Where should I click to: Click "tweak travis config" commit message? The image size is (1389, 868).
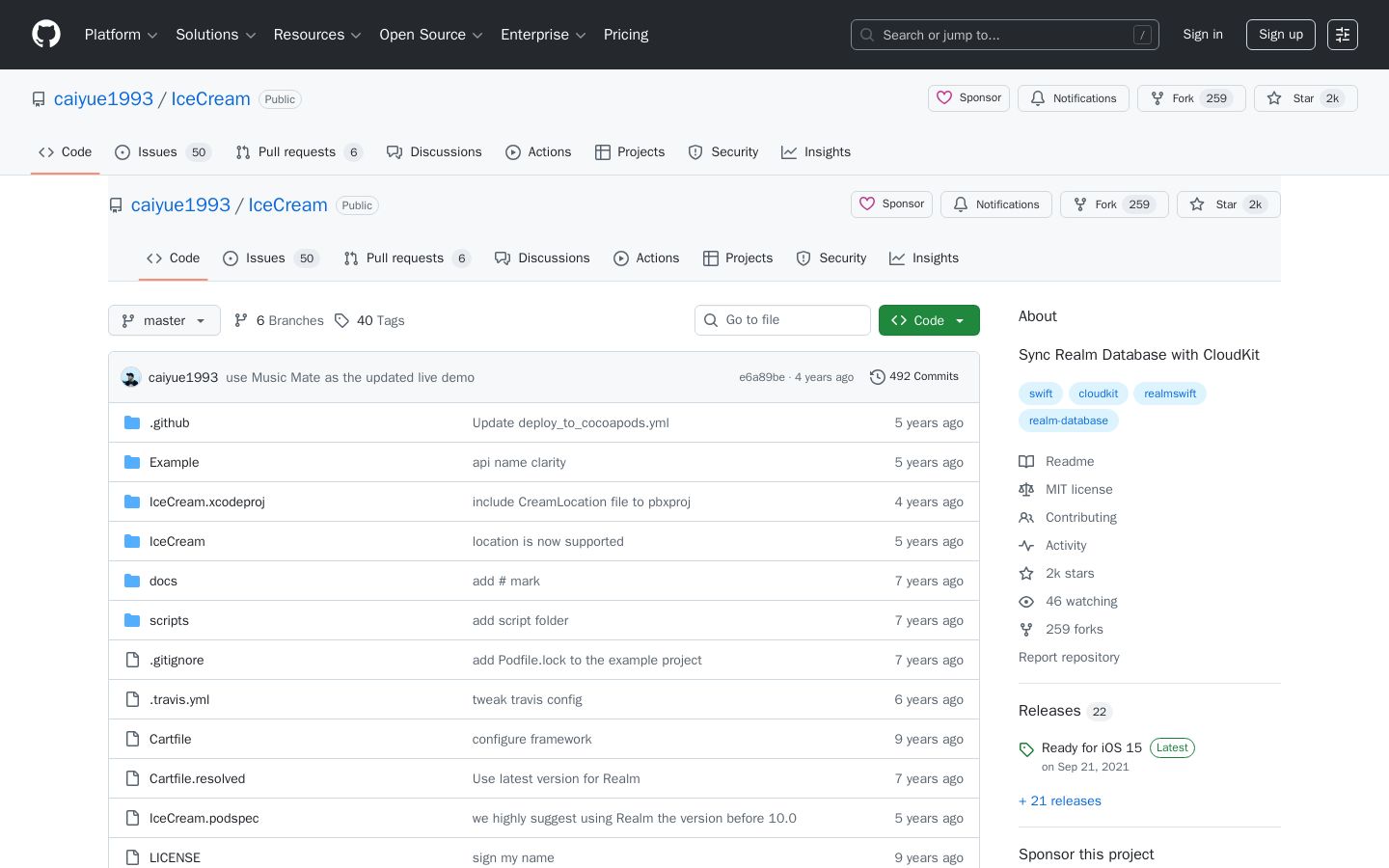[x=528, y=699]
